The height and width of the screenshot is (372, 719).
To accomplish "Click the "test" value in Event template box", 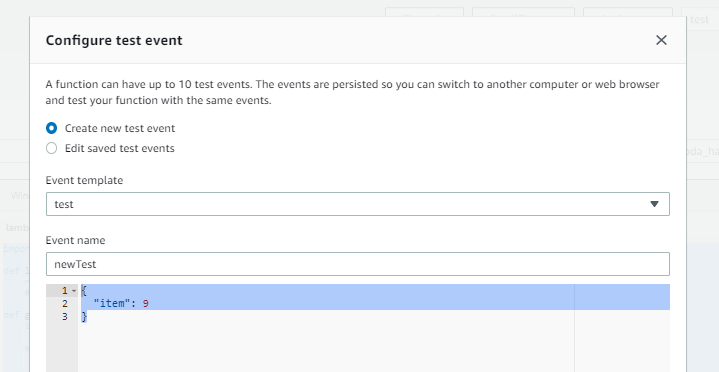I will [x=64, y=204].
